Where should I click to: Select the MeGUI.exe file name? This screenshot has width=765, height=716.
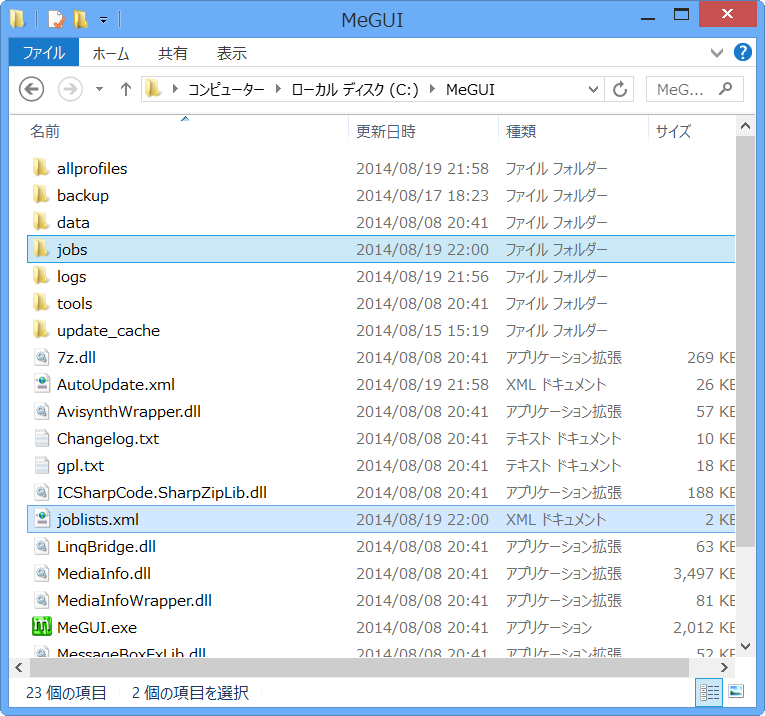pyautogui.click(x=97, y=627)
